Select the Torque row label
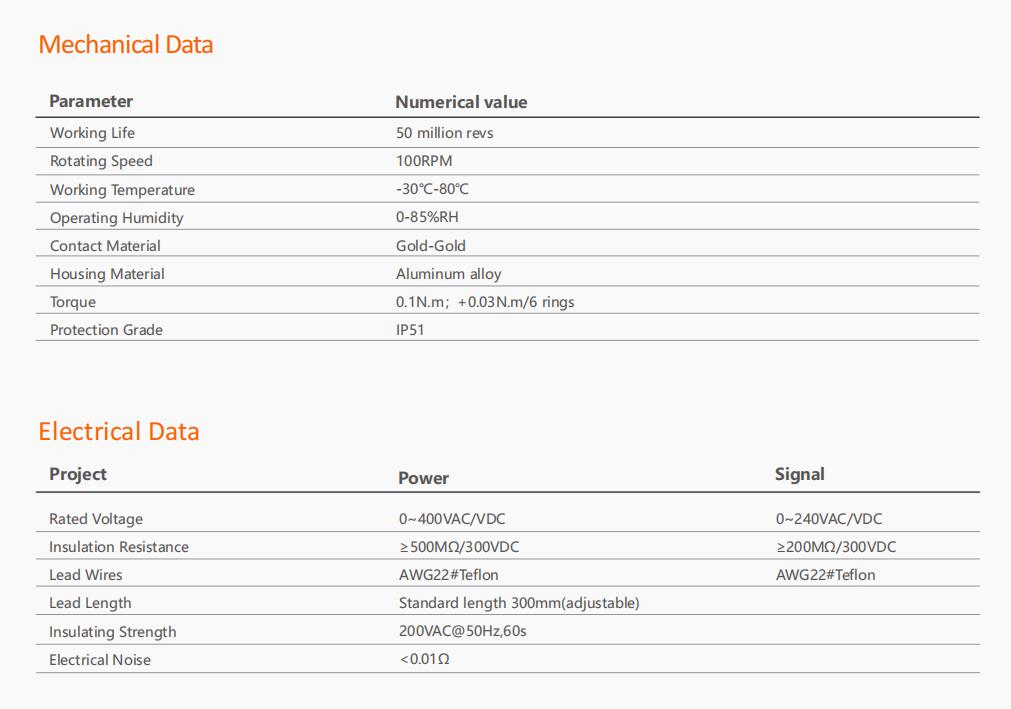Image resolution: width=1011 pixels, height=709 pixels. [x=73, y=302]
